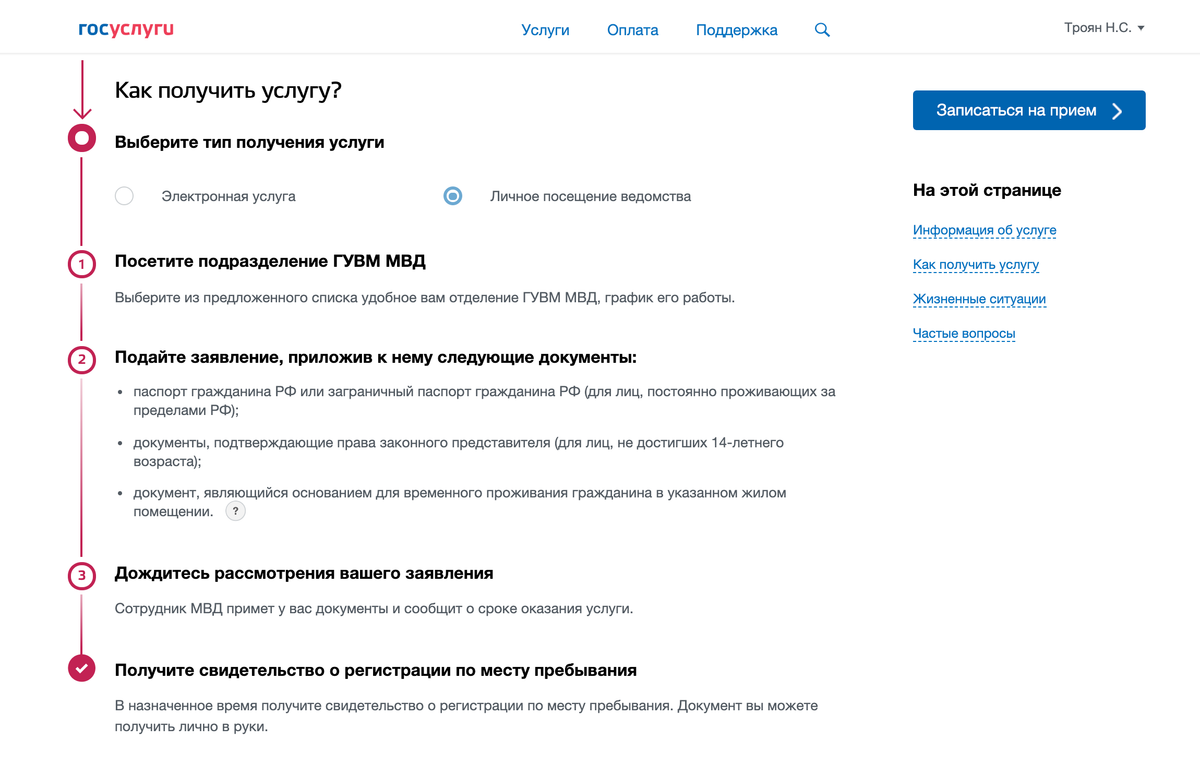Image resolution: width=1200 pixels, height=783 pixels.
Task: Select the Электронная услуга radio option
Action: [x=124, y=196]
